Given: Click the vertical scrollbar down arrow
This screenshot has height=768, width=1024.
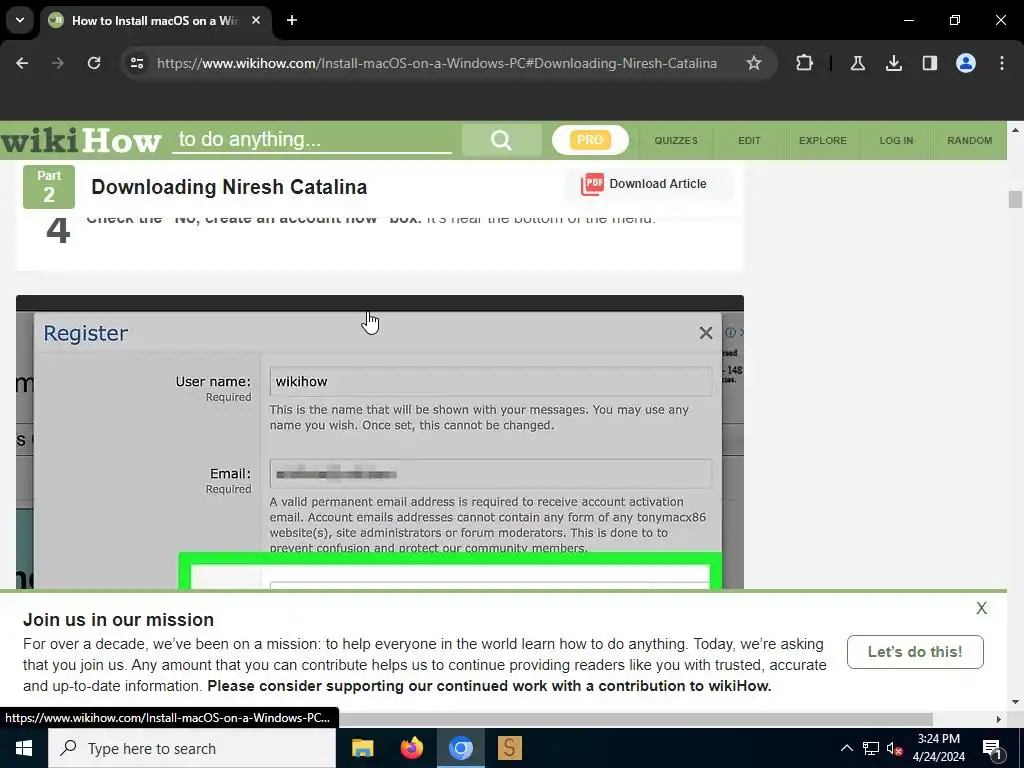Looking at the screenshot, I should [x=1015, y=703].
